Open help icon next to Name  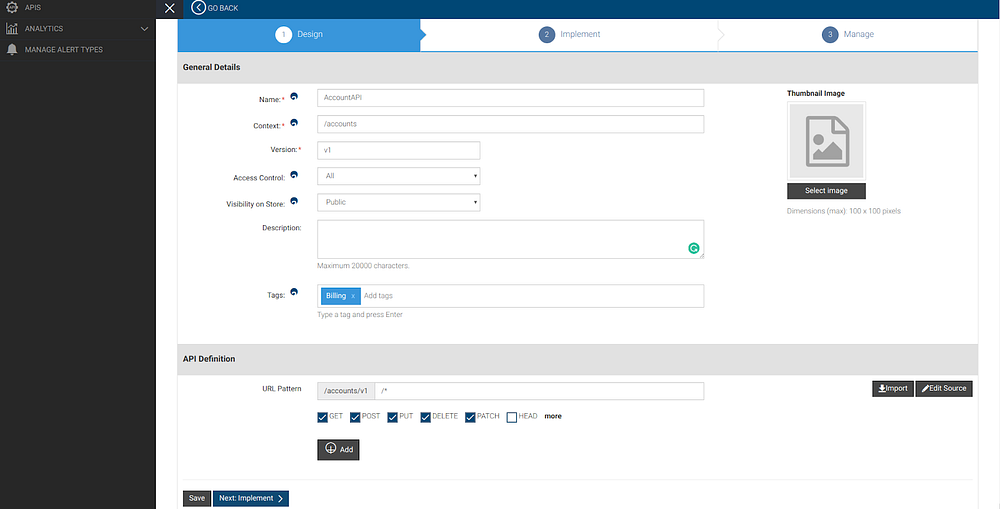click(x=294, y=96)
